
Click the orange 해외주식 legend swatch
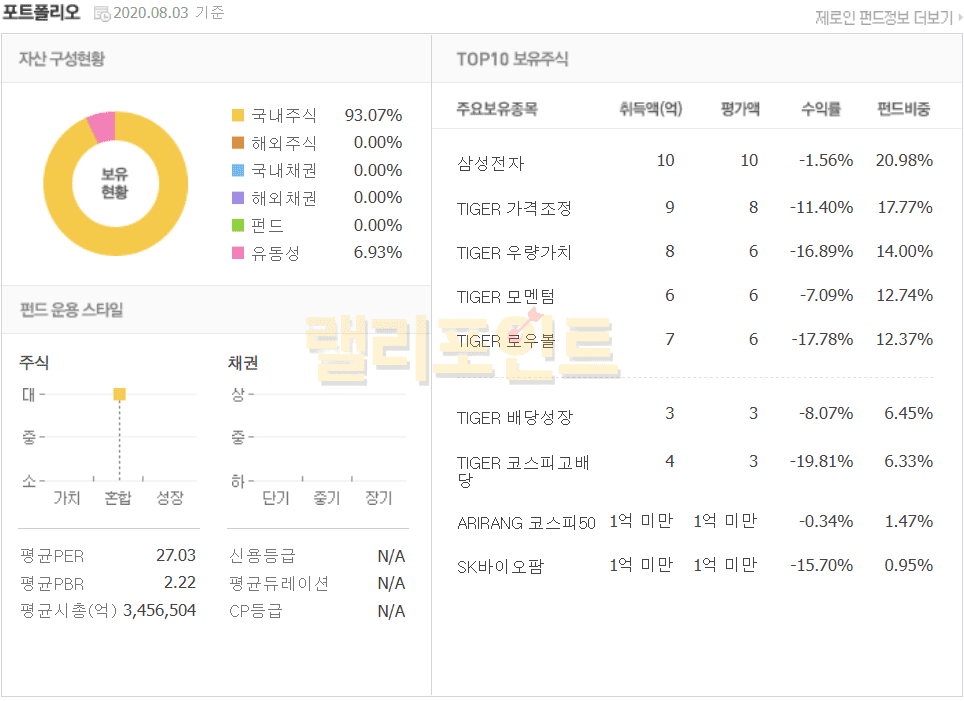pyautogui.click(x=238, y=143)
